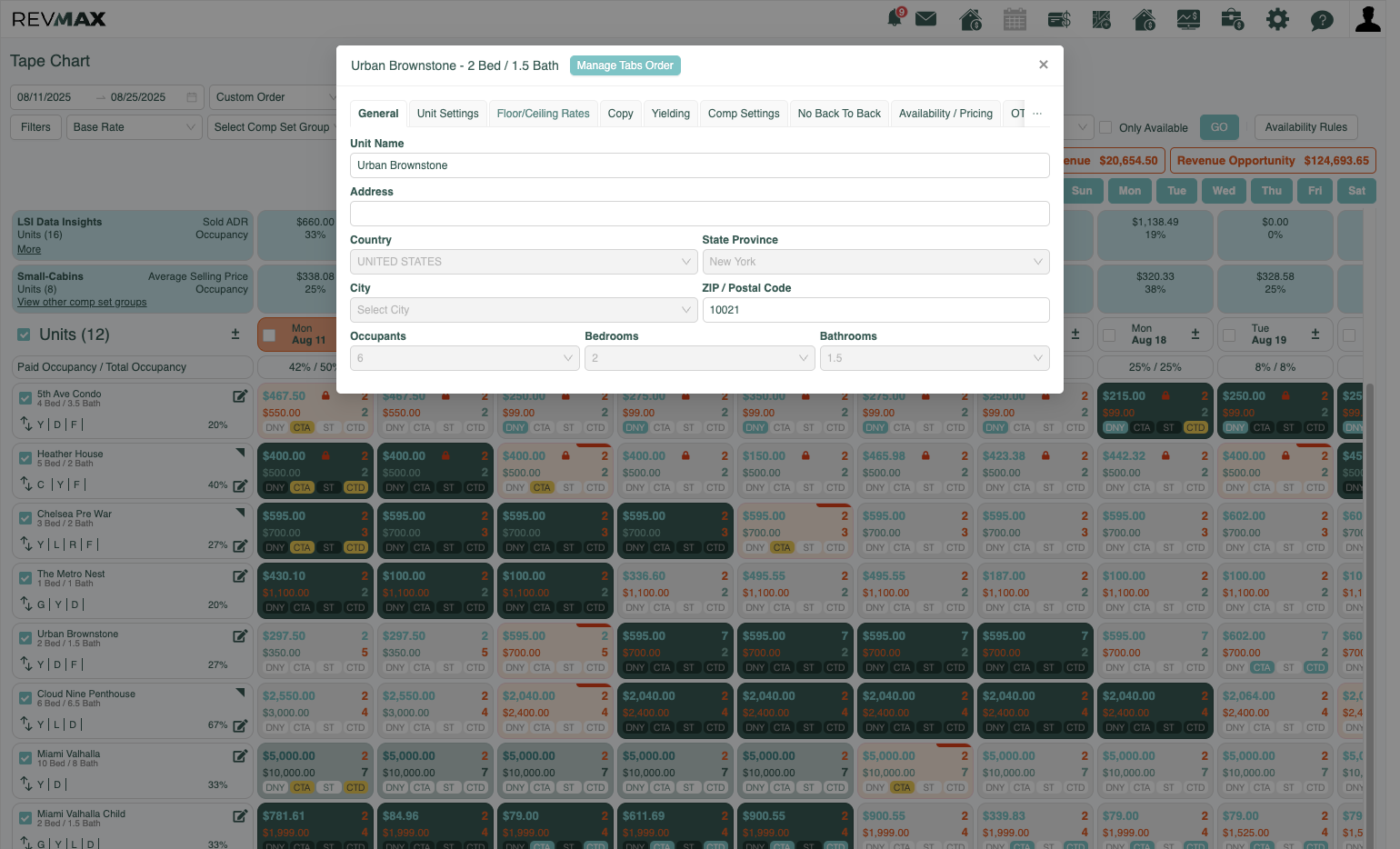
Task: Enable the Only Available checkbox
Action: click(x=1106, y=127)
